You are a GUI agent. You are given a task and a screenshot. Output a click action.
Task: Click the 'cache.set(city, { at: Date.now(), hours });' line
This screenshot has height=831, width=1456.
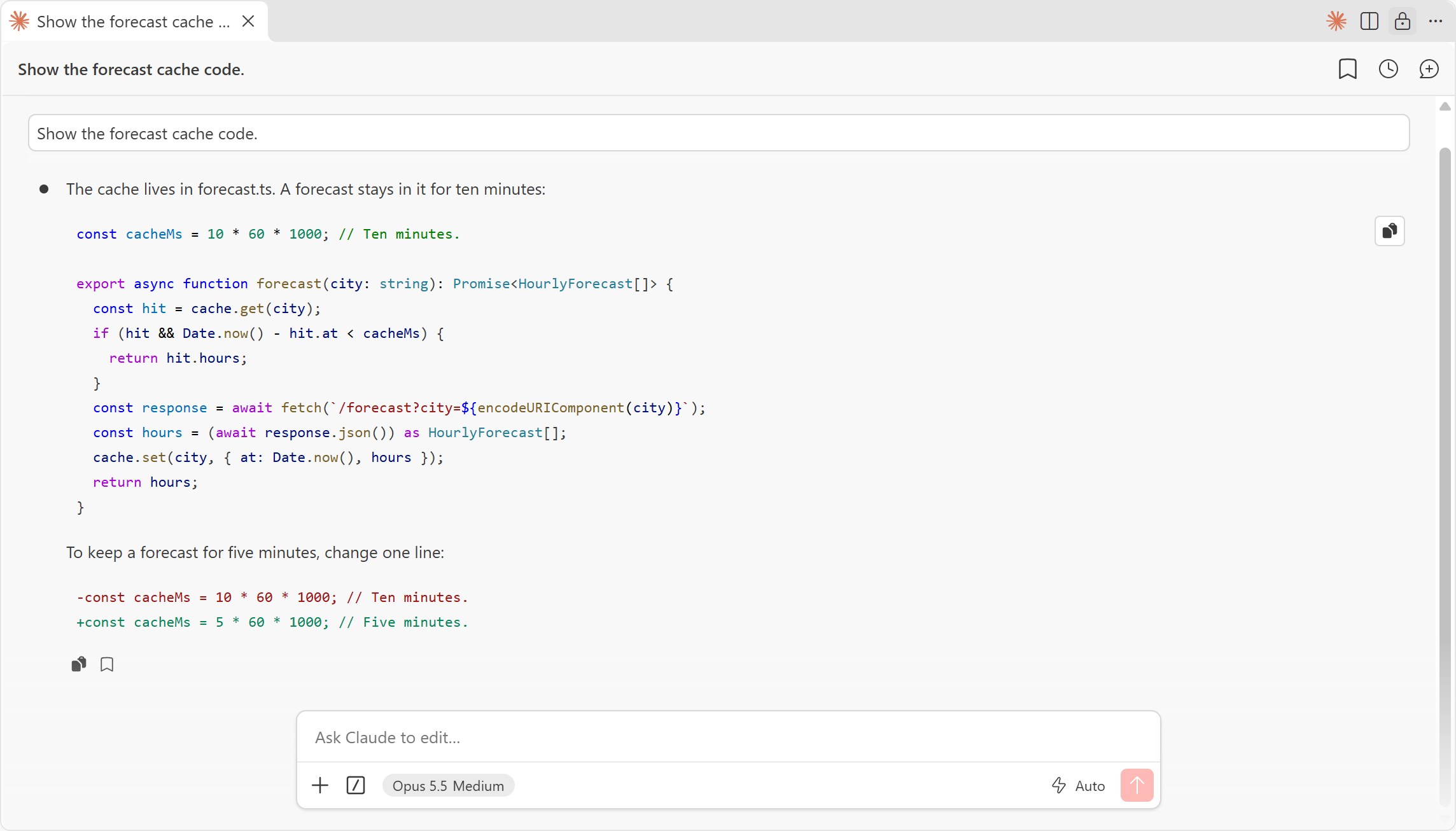coord(269,457)
